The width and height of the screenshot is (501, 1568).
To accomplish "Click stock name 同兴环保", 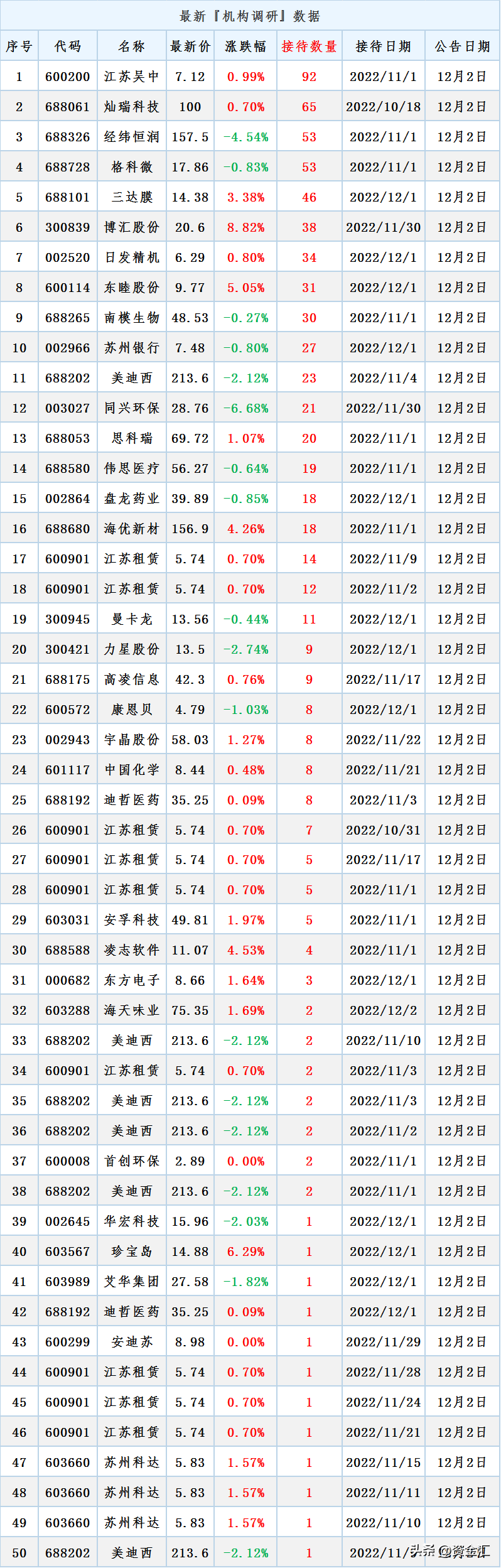I will click(x=132, y=408).
